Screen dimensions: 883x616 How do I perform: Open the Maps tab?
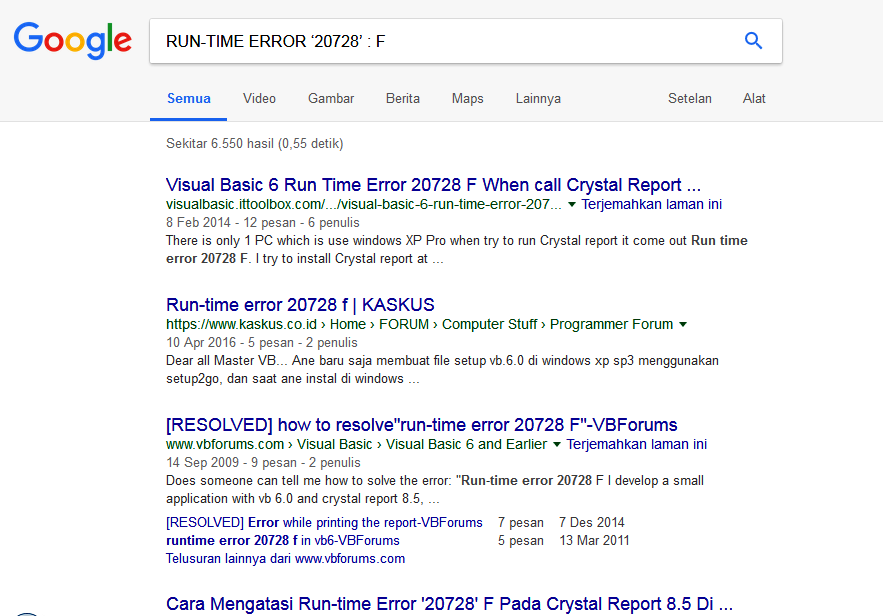pyautogui.click(x=467, y=99)
